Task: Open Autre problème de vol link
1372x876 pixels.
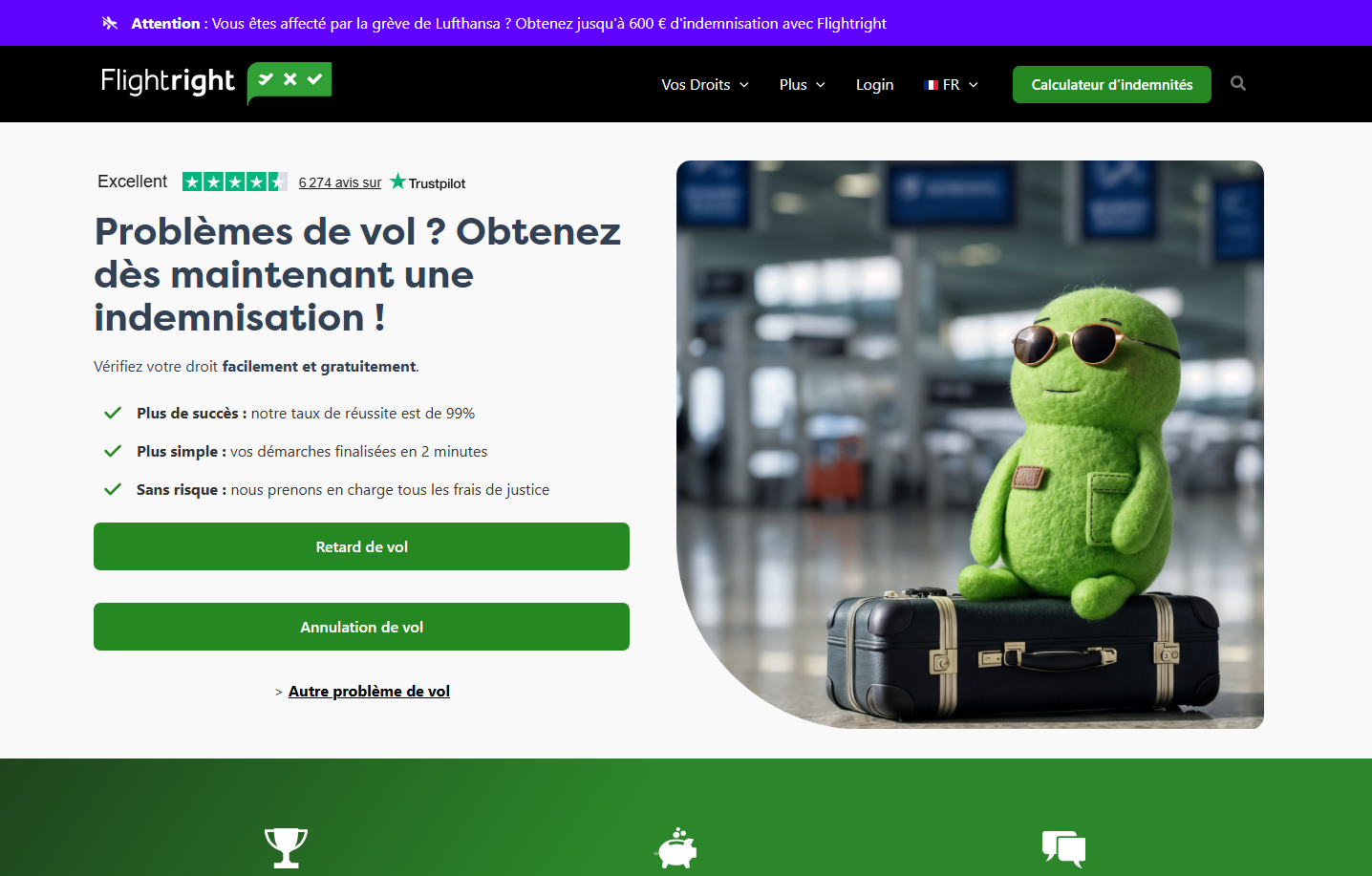Action: click(x=369, y=691)
